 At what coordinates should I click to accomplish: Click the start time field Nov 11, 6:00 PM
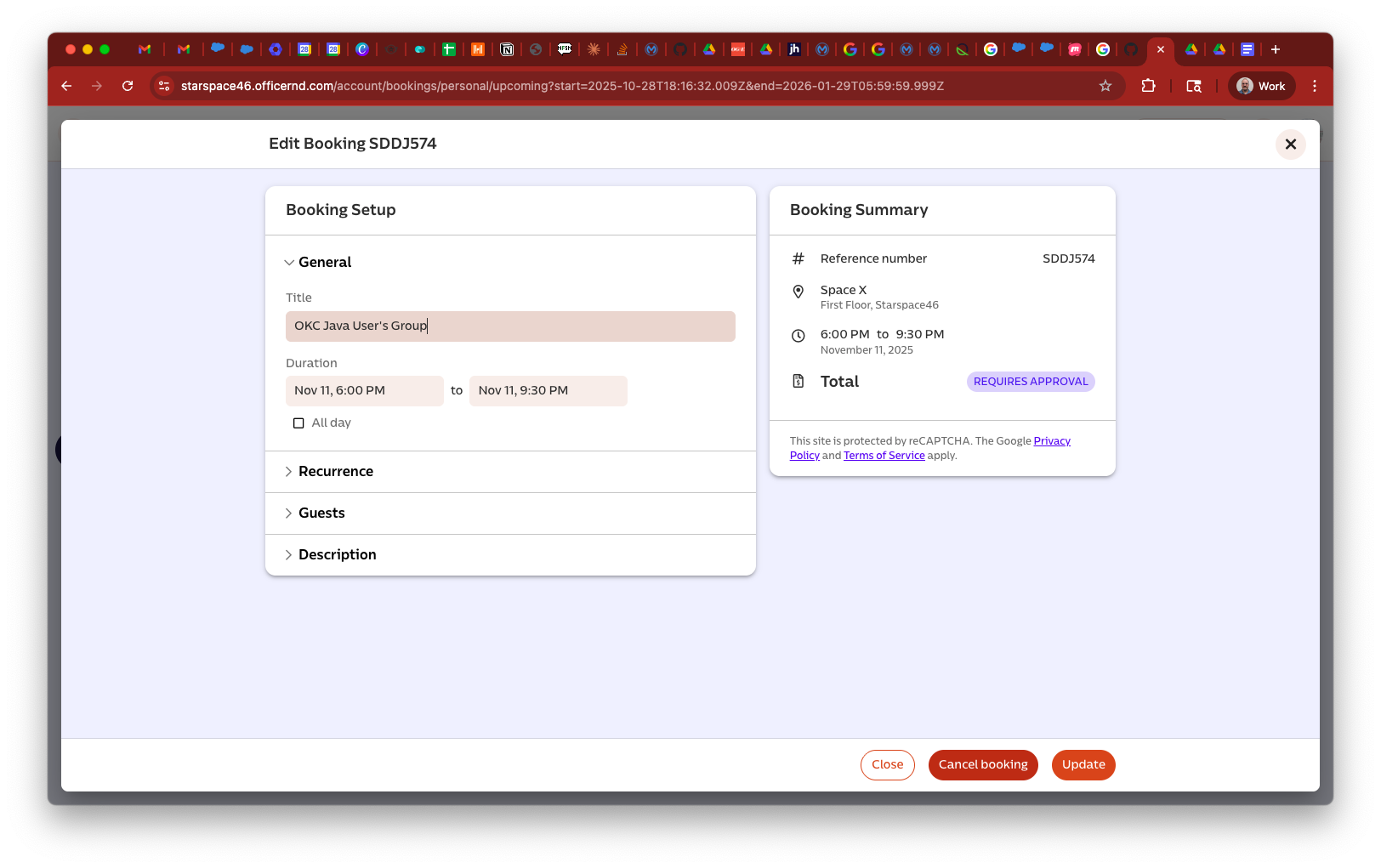click(x=364, y=391)
